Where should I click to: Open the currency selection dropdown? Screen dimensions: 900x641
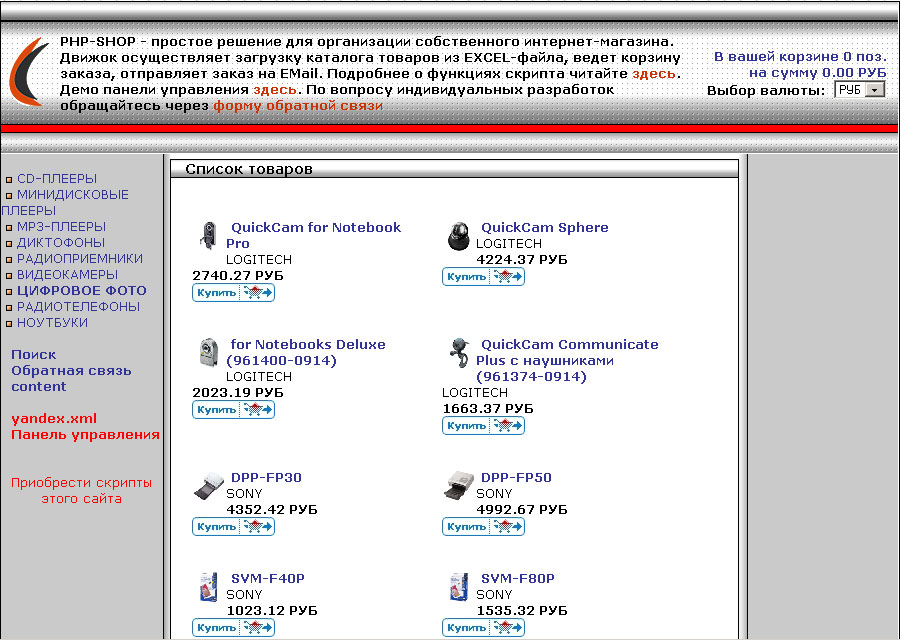[860, 90]
